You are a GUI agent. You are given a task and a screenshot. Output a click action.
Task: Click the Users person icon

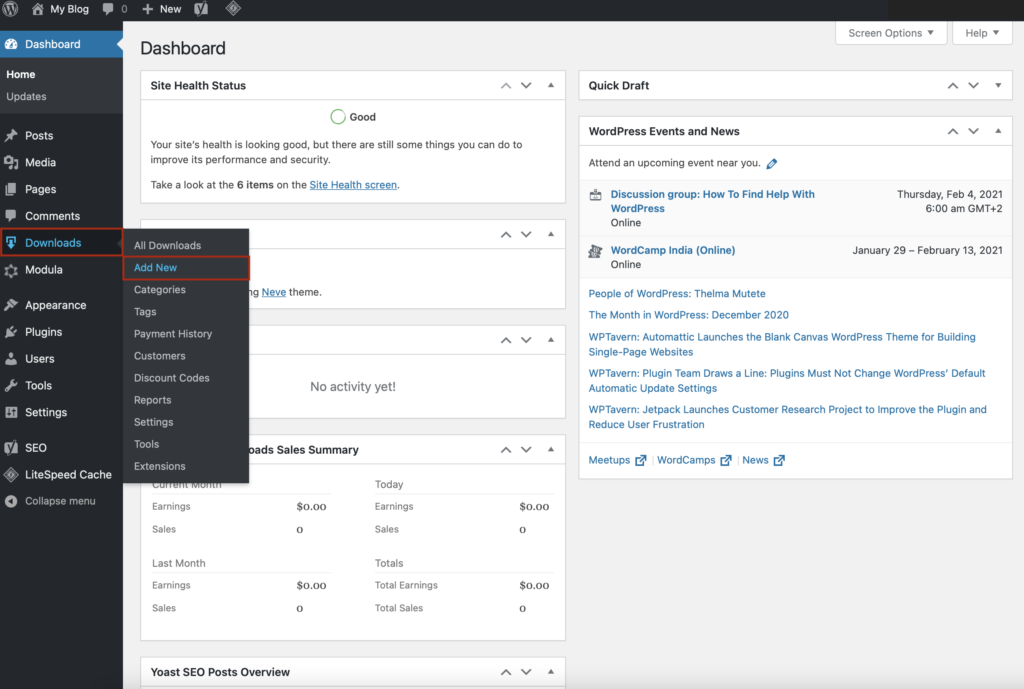click(x=11, y=359)
